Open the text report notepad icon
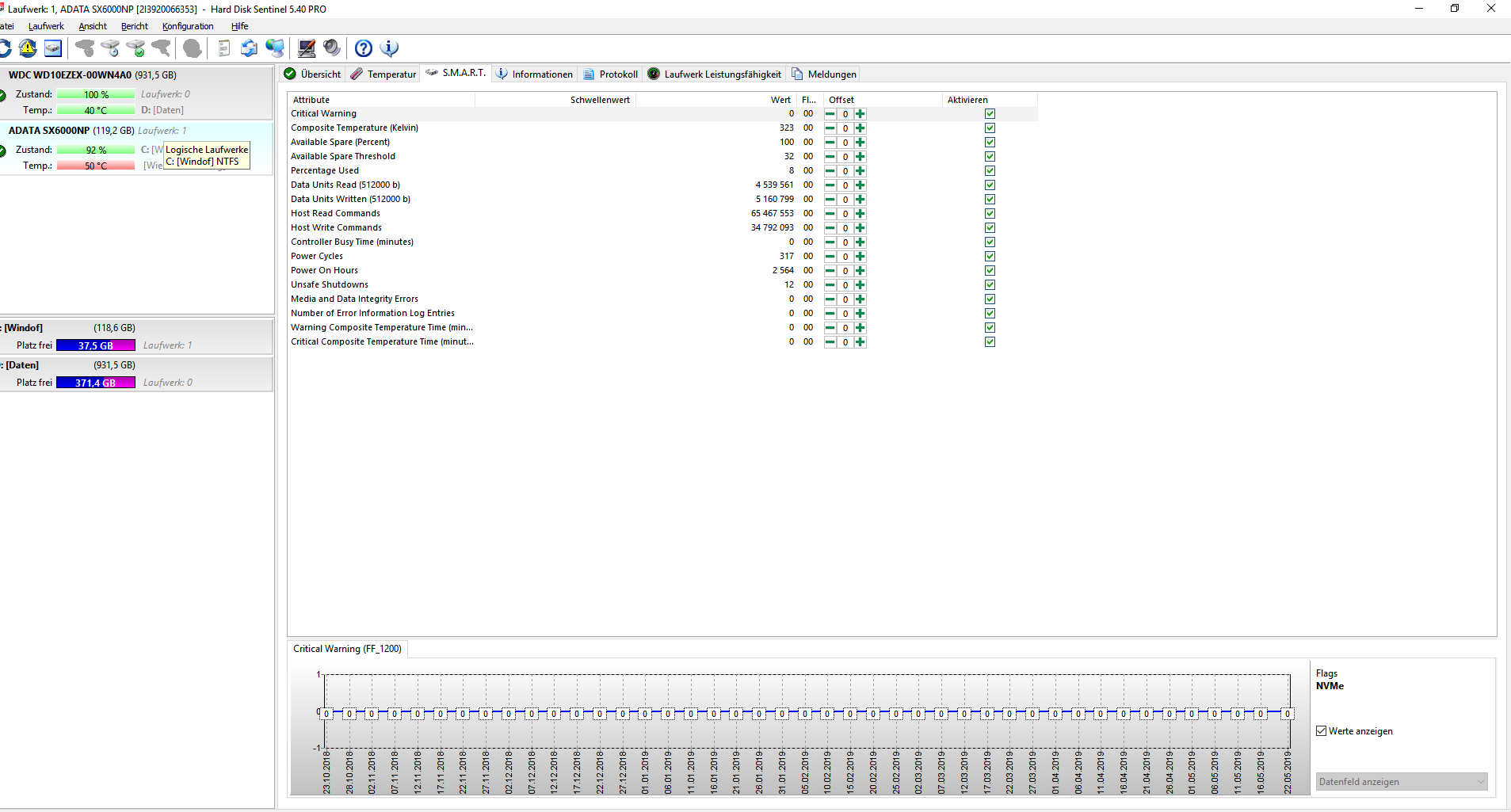 click(224, 48)
